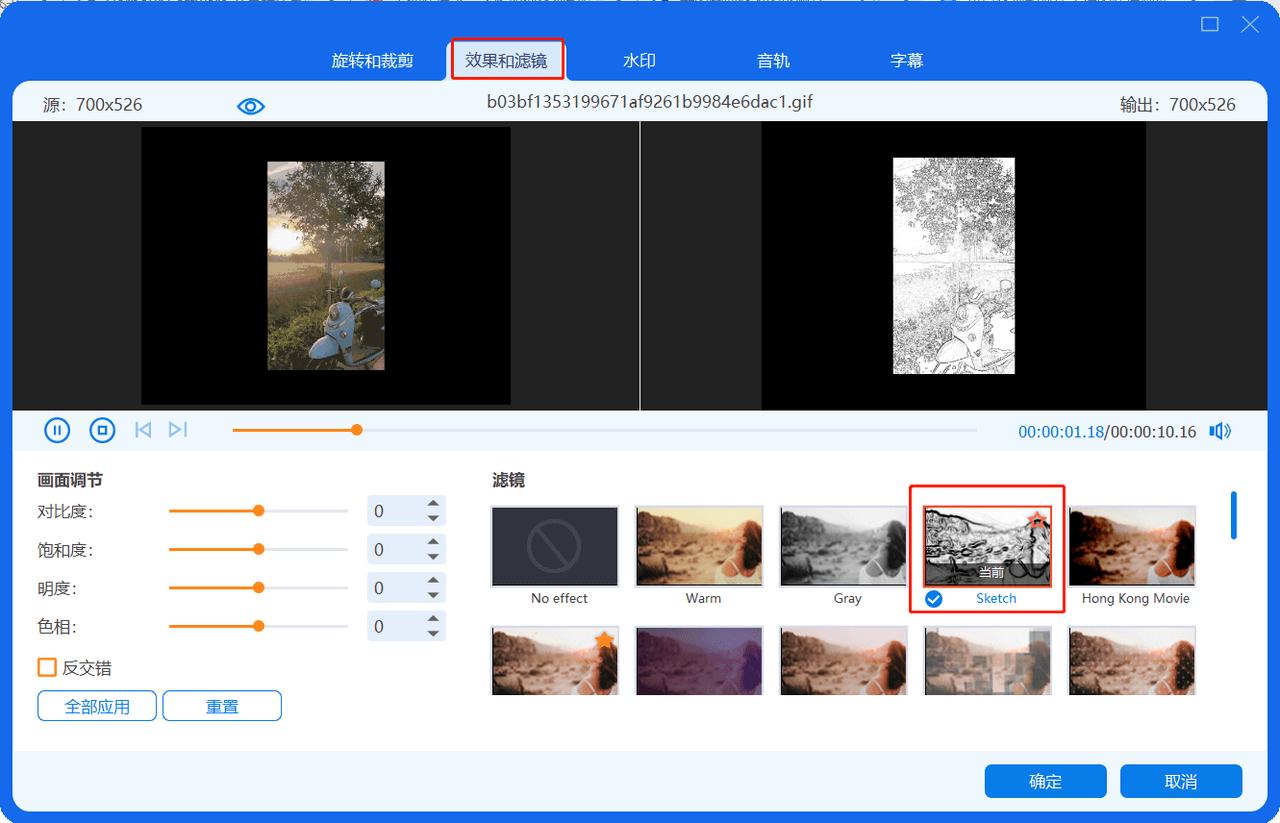Image resolution: width=1280 pixels, height=823 pixels.
Task: Enable the 反交错 checkbox
Action: (47, 667)
